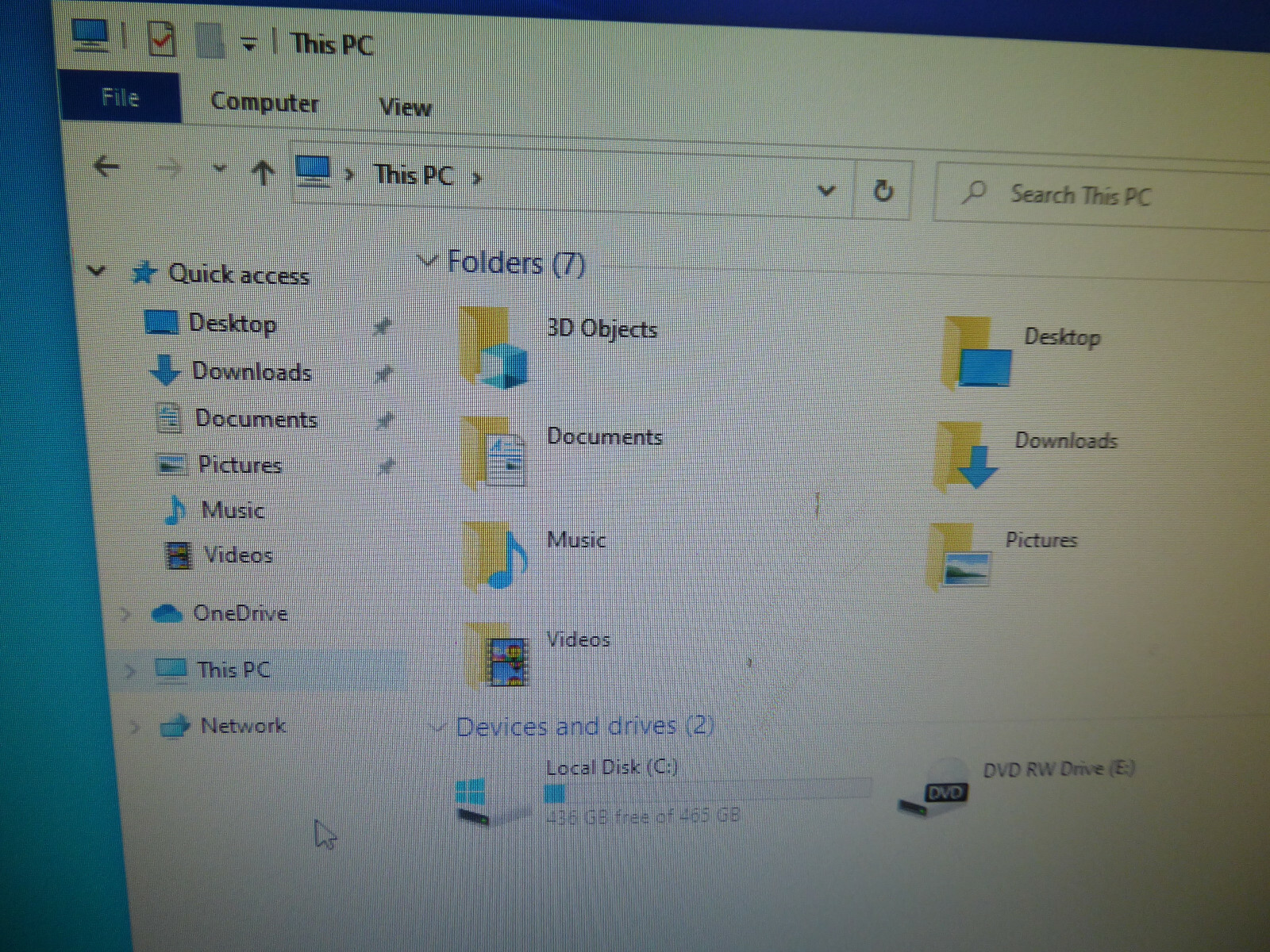
Task: Select the Videos folder icon in Folders group
Action: [x=498, y=655]
